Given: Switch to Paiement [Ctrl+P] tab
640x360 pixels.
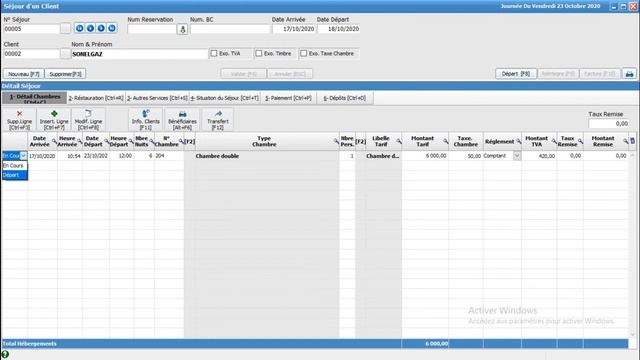Looking at the screenshot, I should pos(288,98).
